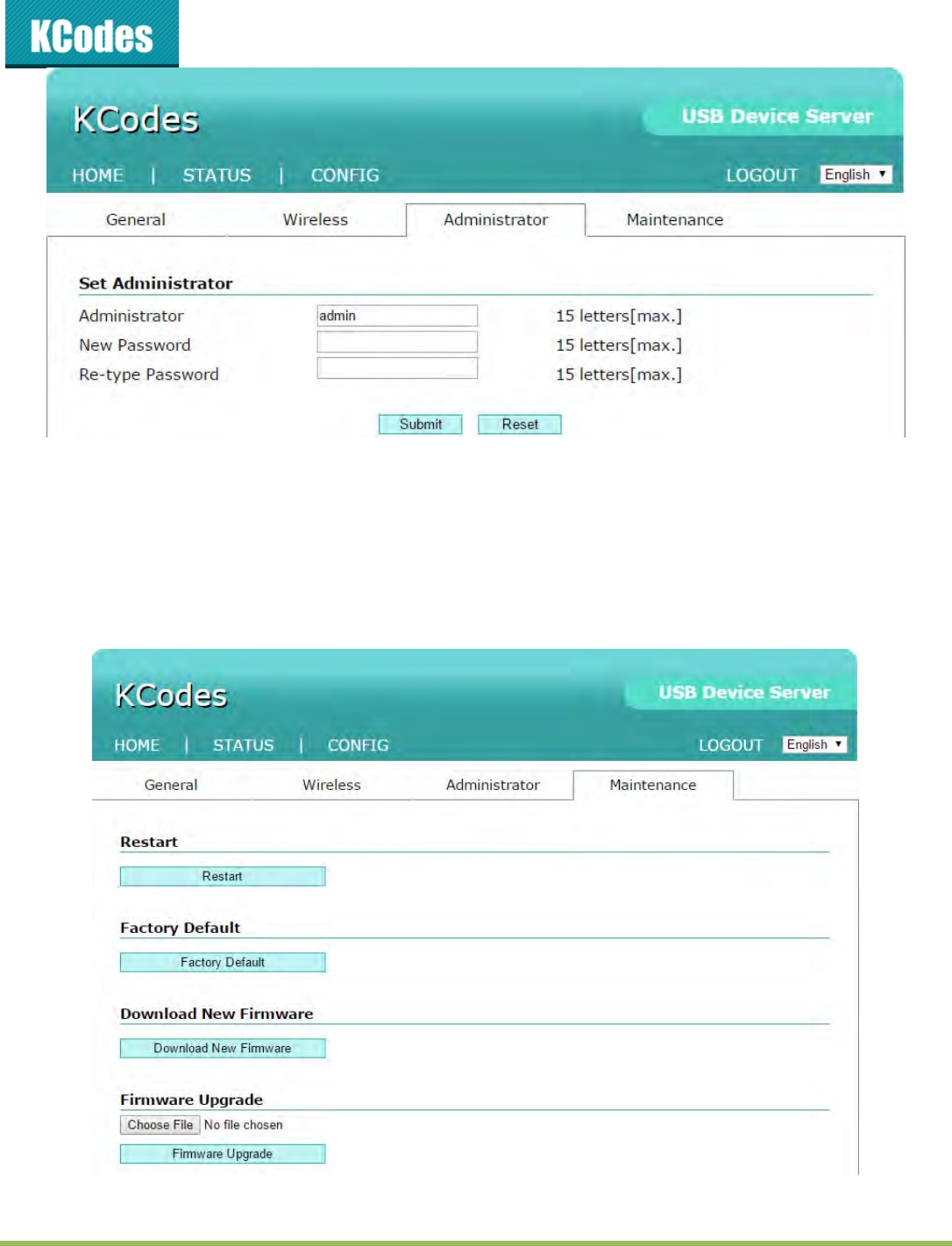Click LOGOUT on the Administrator page
This screenshot has height=1246, width=952.
[x=762, y=175]
